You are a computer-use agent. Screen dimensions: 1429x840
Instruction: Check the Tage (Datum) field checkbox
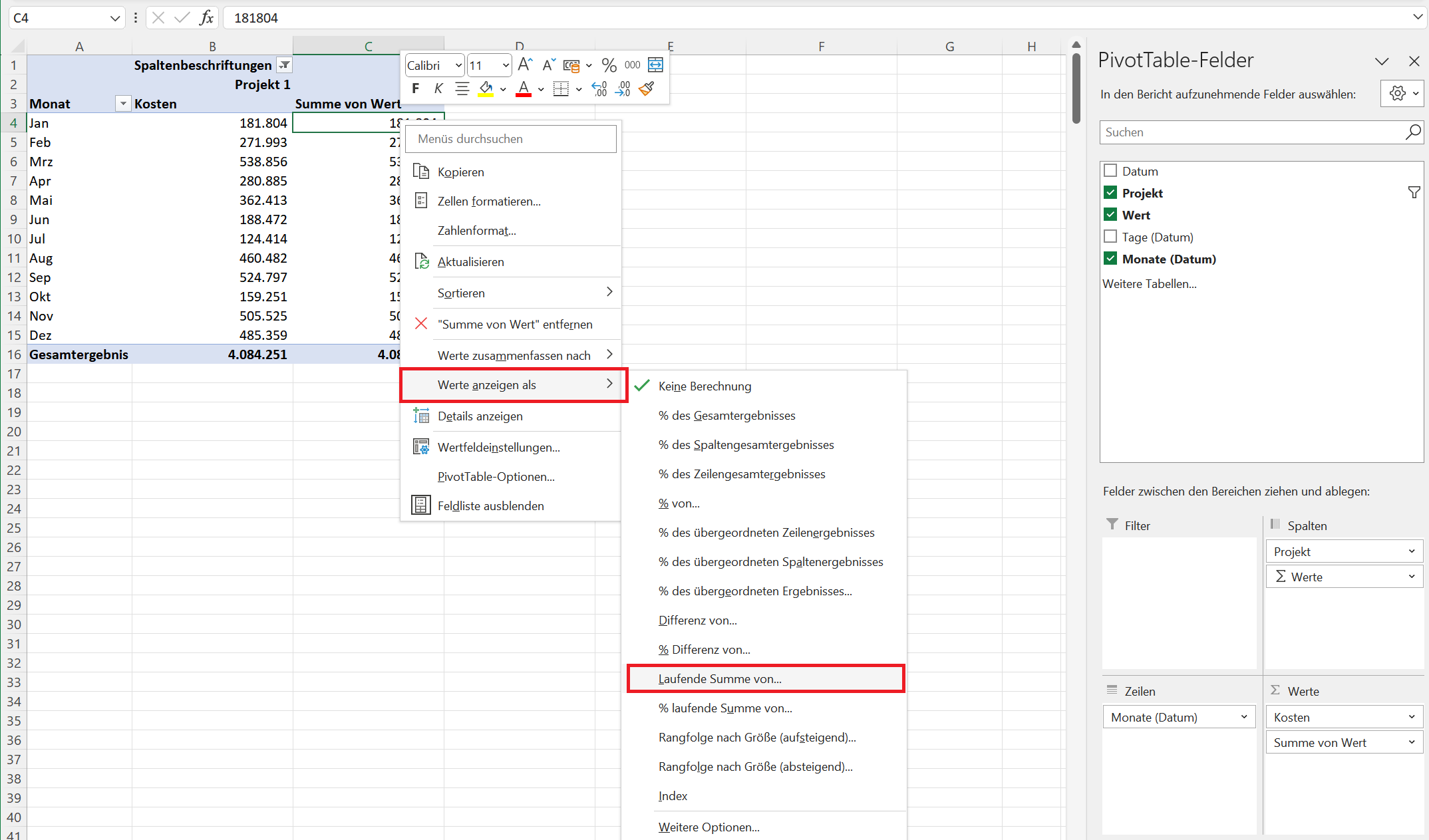(x=1110, y=236)
